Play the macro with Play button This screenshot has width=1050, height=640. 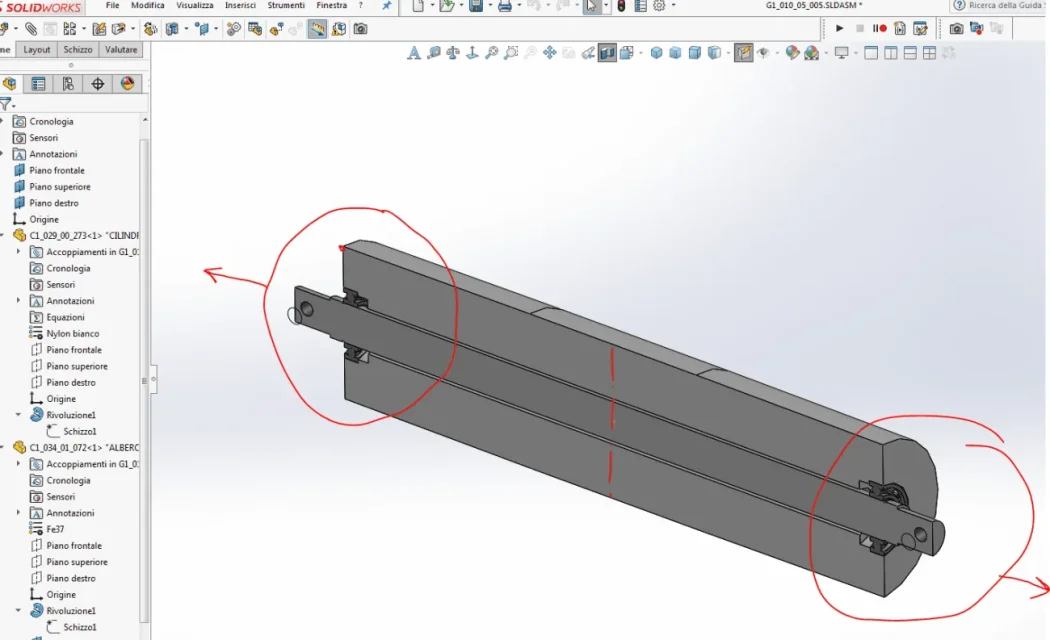(839, 28)
